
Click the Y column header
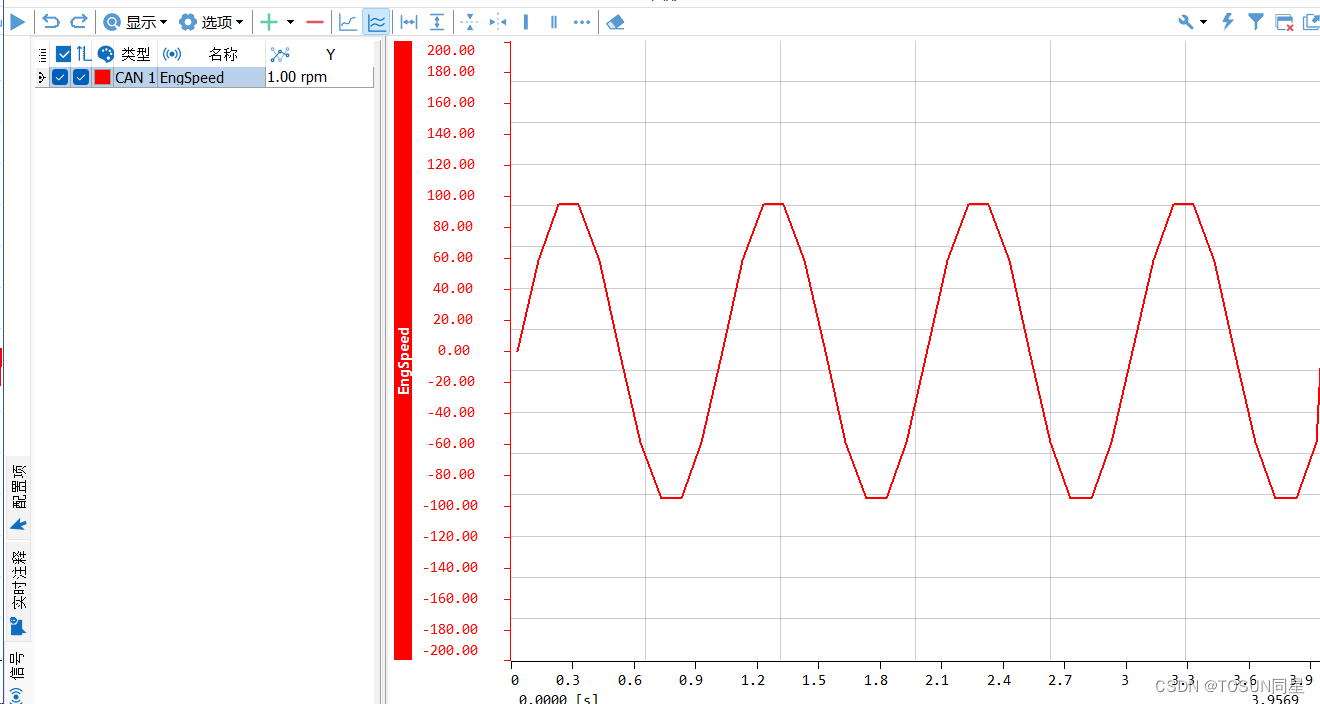click(331, 55)
